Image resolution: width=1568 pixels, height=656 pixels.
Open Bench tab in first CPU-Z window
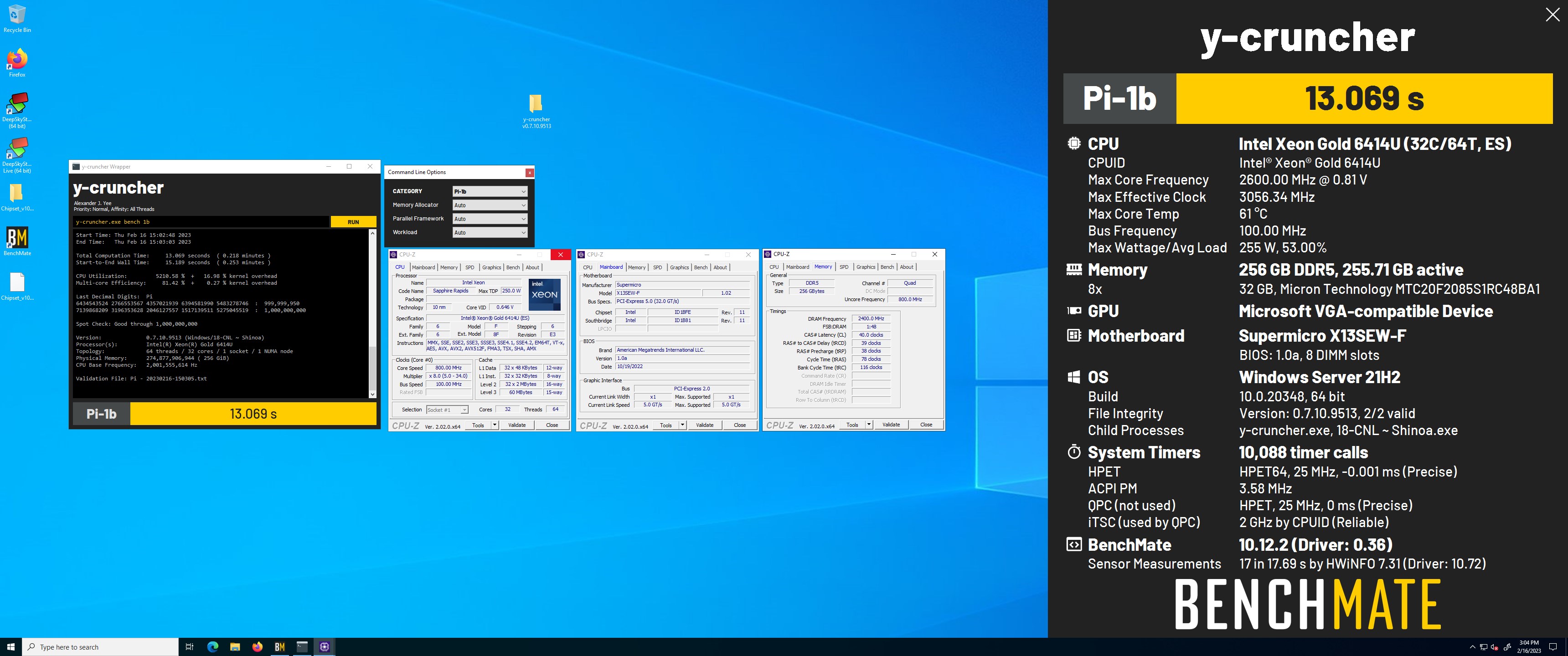(x=513, y=267)
